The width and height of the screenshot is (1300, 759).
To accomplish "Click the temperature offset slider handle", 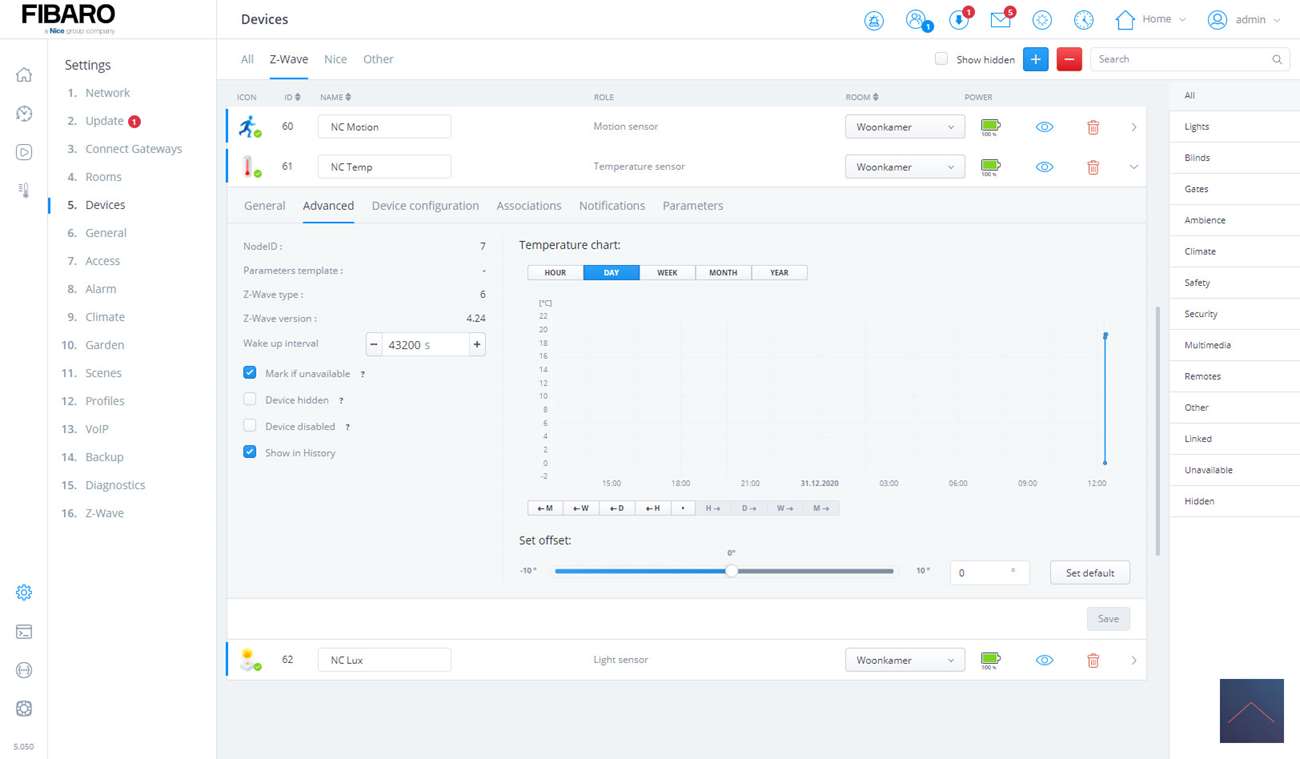I will (731, 571).
